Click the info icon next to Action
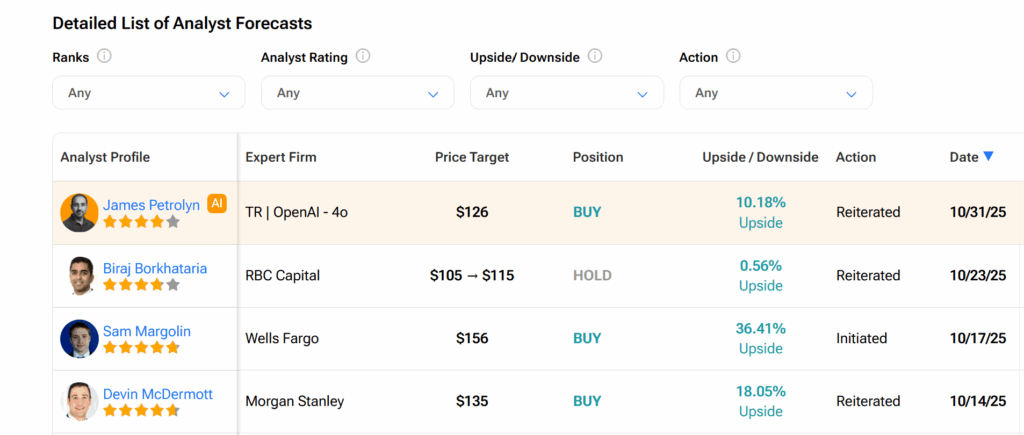 point(733,56)
